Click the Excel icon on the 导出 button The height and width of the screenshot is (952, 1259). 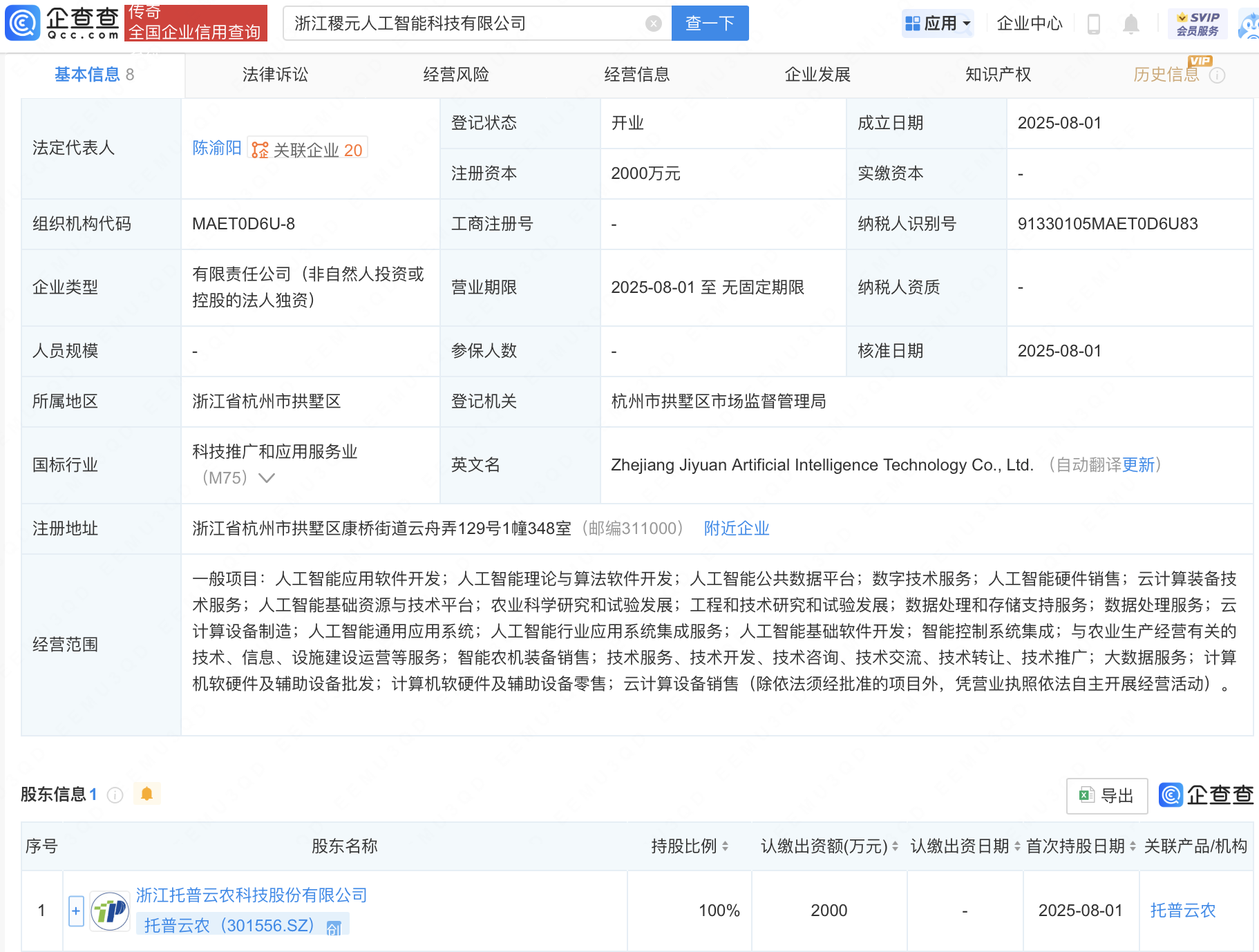[x=1088, y=796]
